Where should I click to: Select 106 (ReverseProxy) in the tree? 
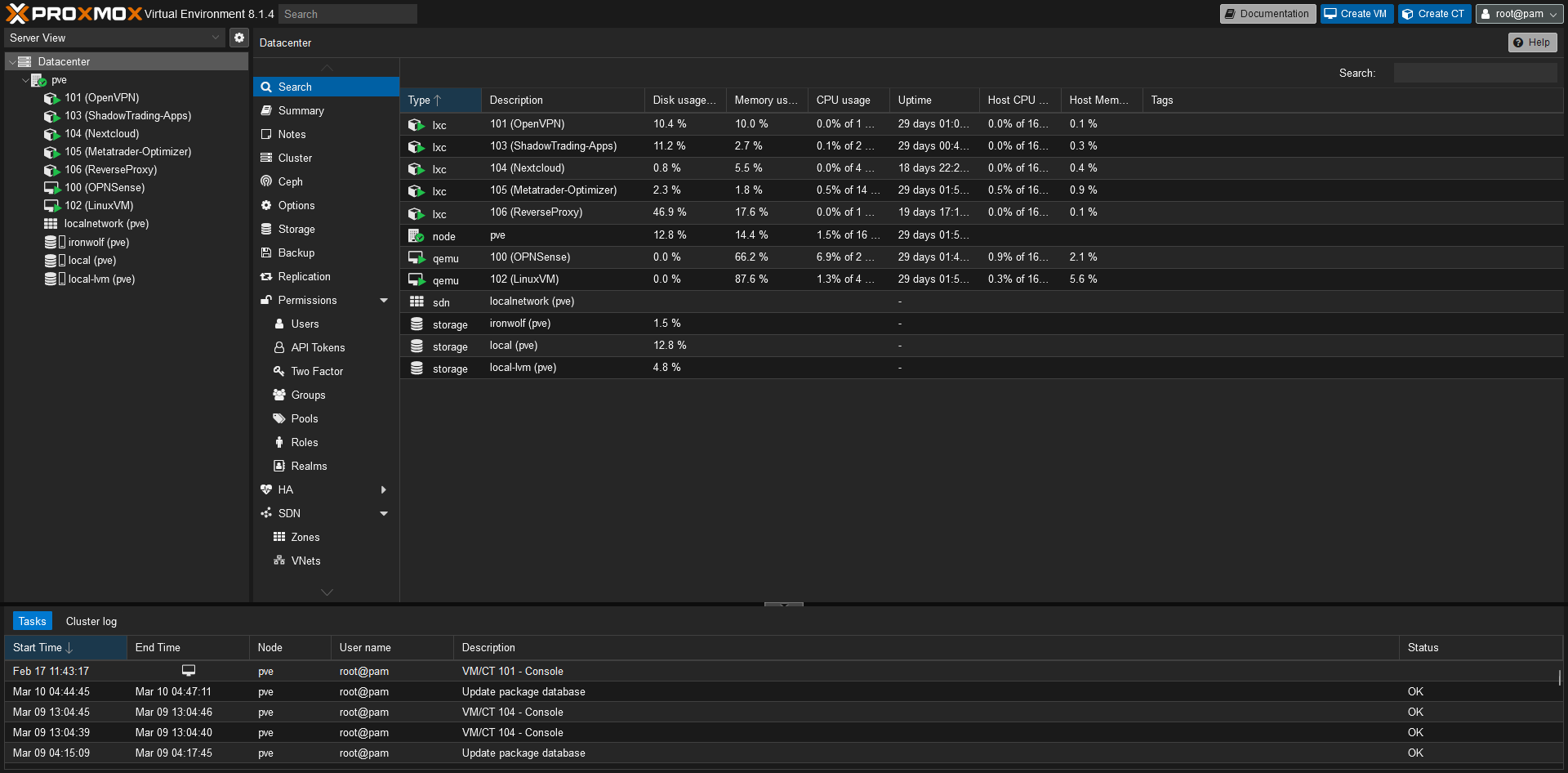(110, 170)
